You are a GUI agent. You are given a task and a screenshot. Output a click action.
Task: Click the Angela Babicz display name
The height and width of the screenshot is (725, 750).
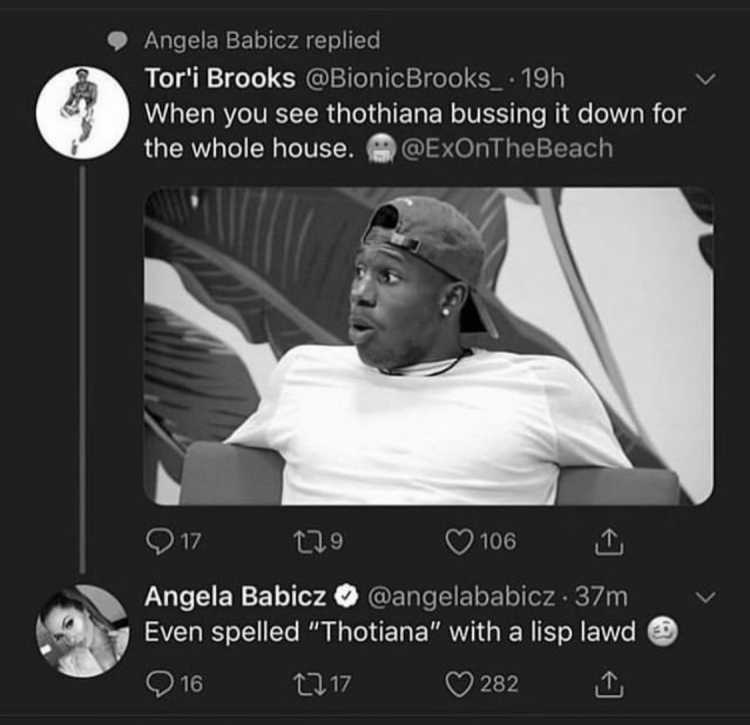[235, 597]
